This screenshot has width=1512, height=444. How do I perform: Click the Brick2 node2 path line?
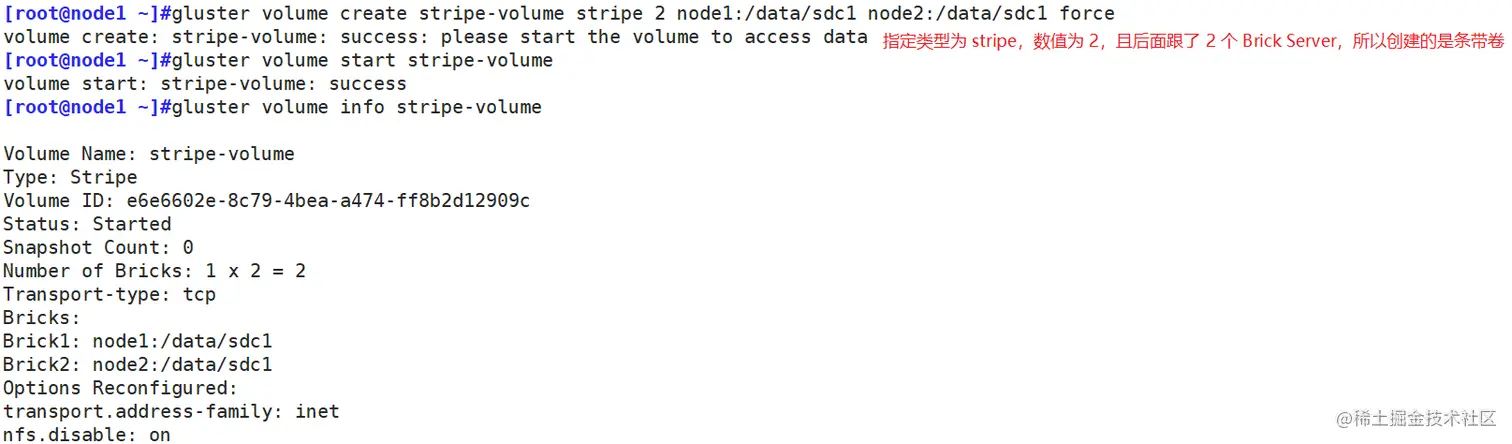click(137, 364)
